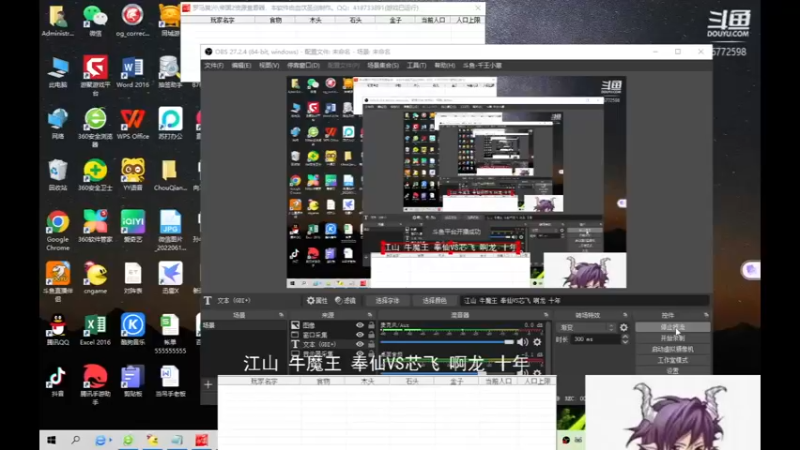The height and width of the screenshot is (450, 800).
Task: Undock the 场景 panel icon
Action: pyautogui.click(x=281, y=315)
